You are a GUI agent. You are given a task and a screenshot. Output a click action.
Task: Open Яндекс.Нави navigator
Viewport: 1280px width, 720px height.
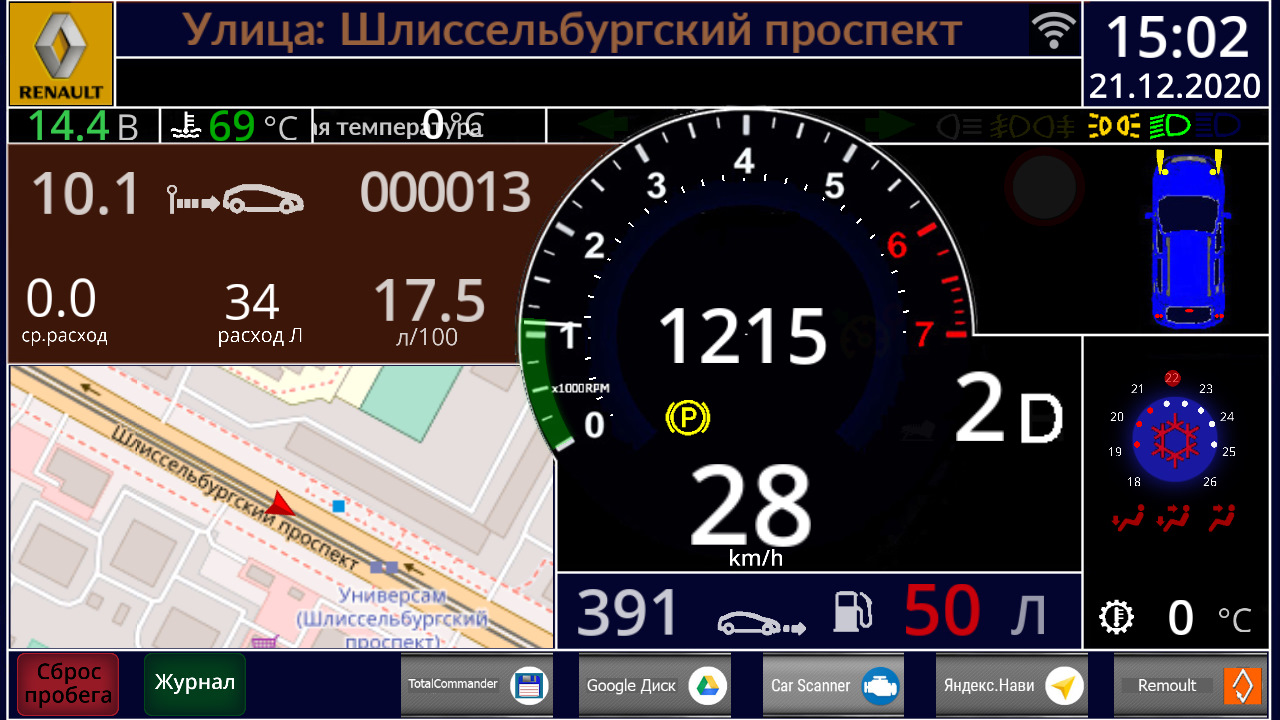[1012, 685]
